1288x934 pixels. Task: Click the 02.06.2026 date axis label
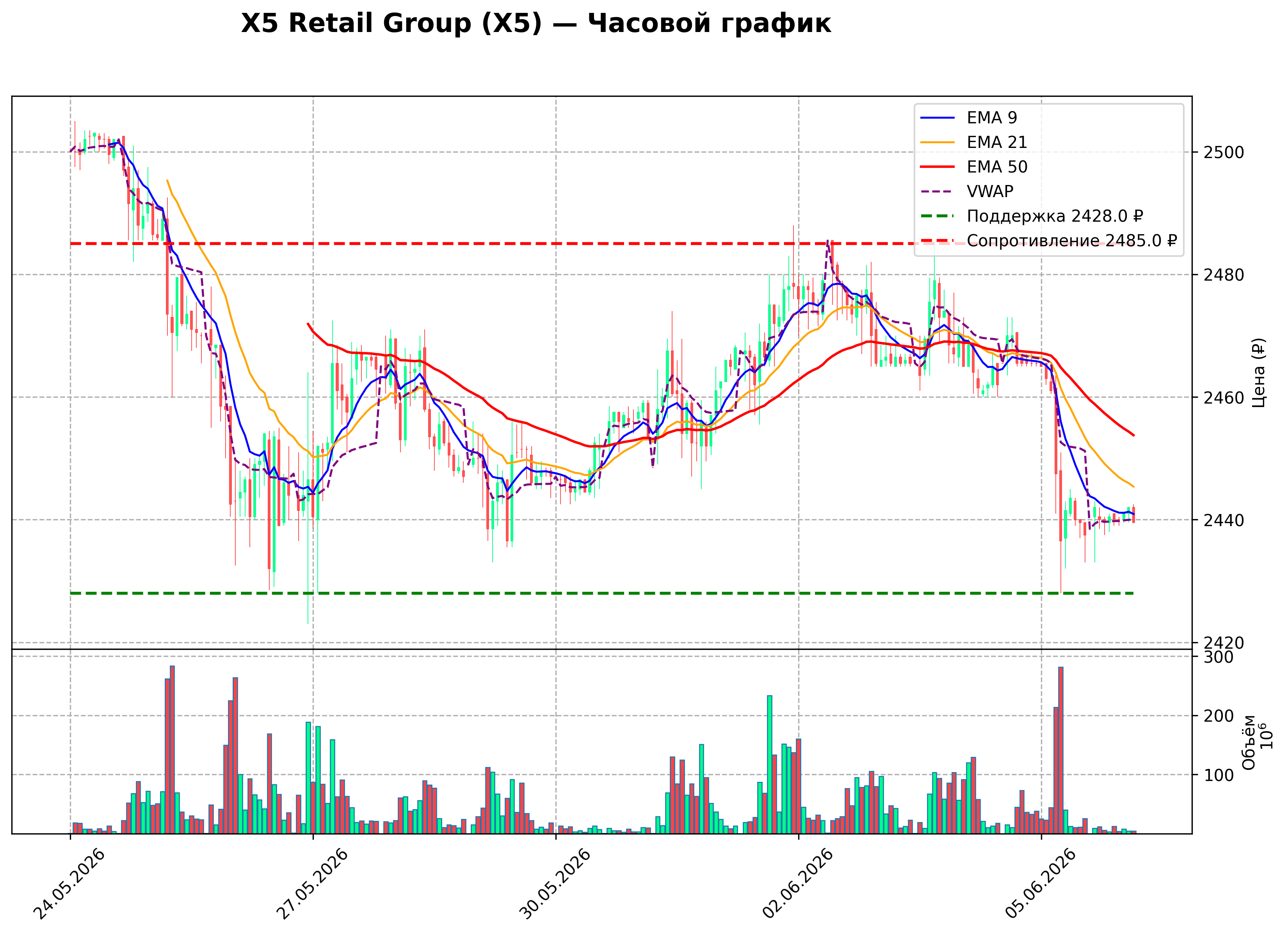click(x=797, y=884)
